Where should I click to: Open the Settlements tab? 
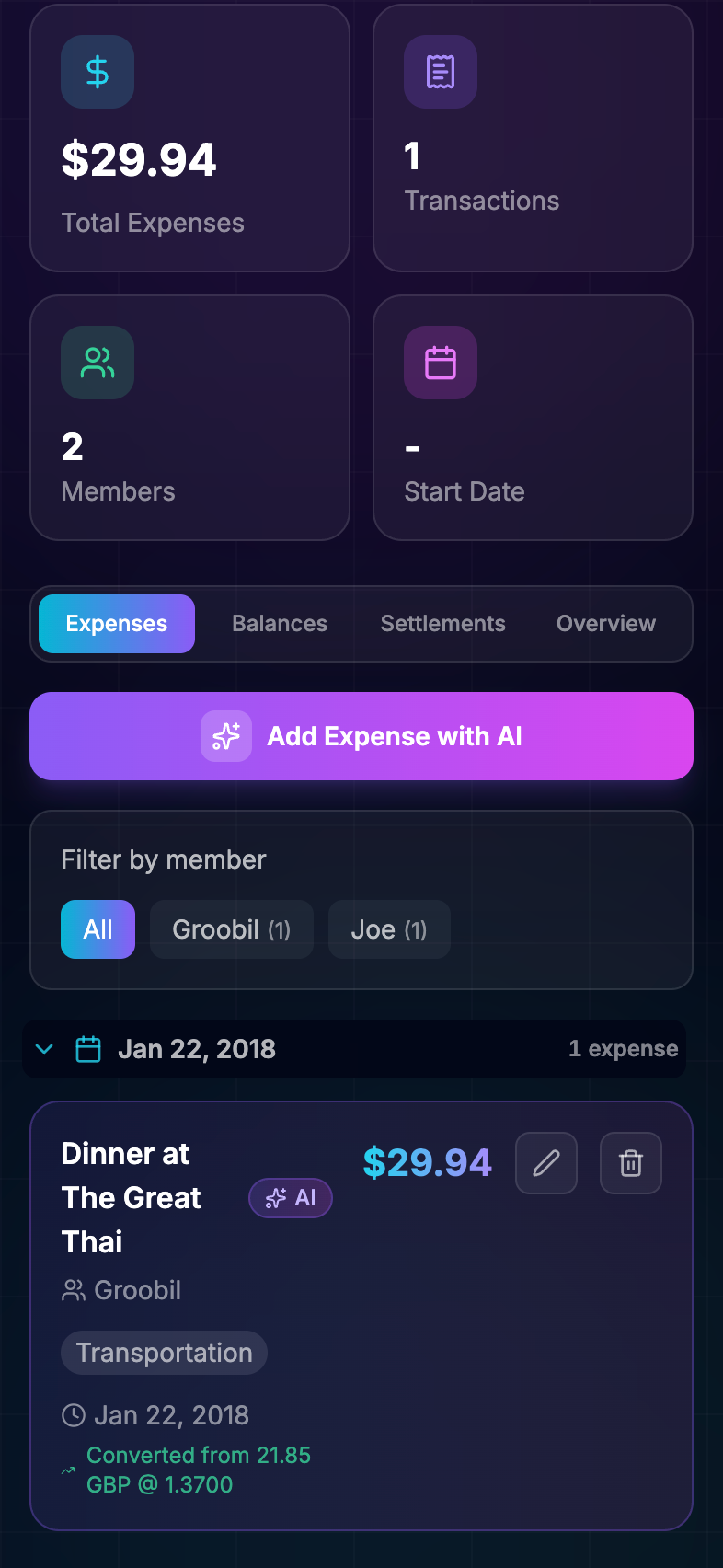coord(443,624)
